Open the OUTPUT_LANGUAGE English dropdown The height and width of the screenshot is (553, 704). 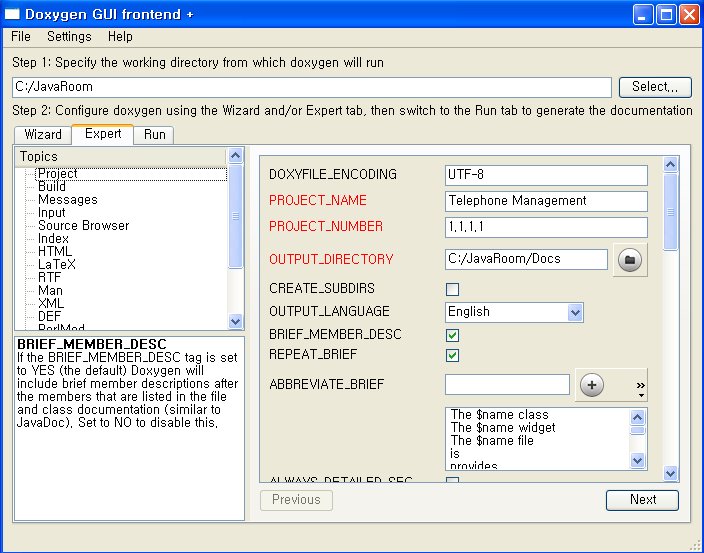[x=514, y=312]
